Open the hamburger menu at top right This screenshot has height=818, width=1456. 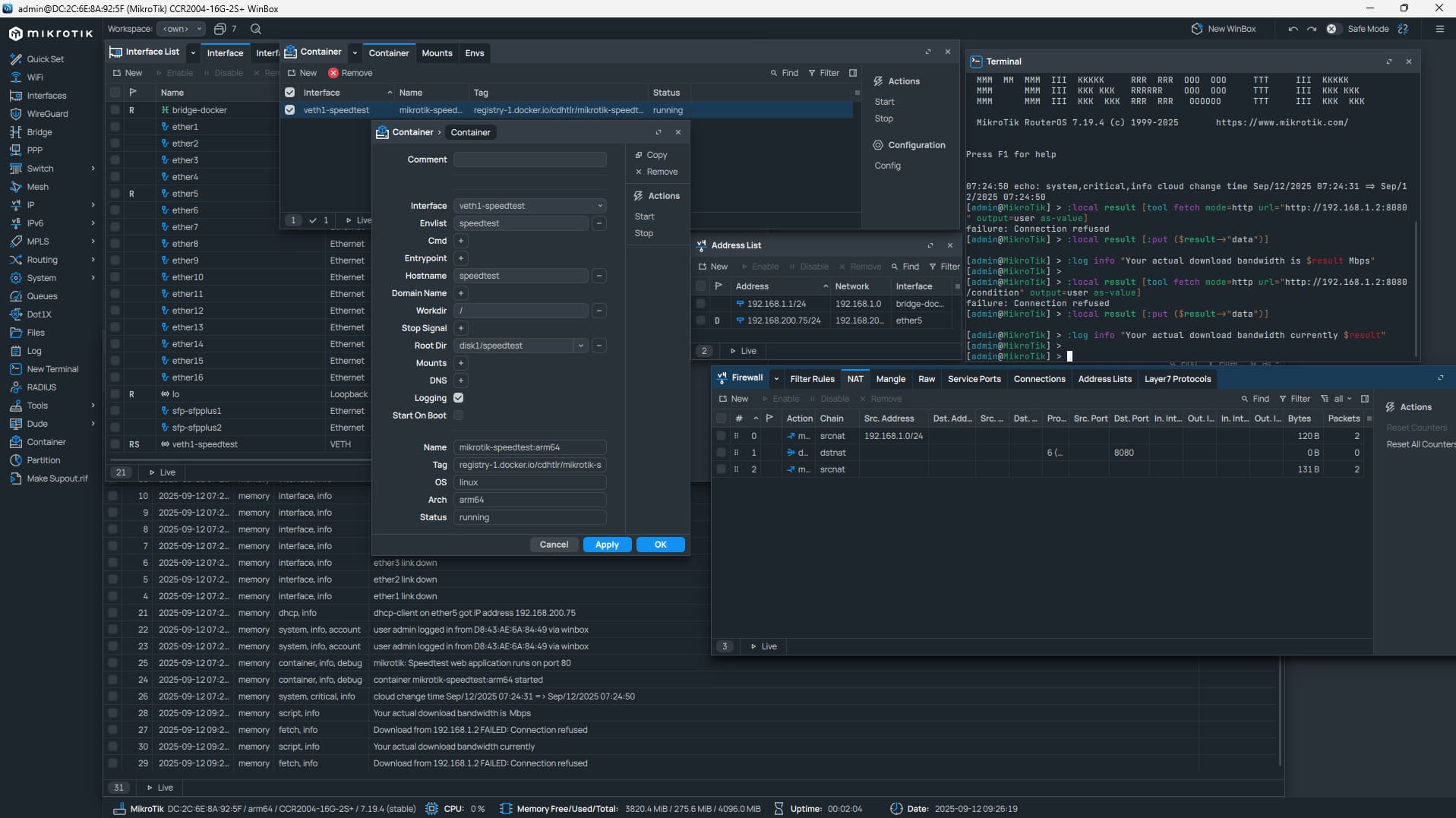click(1439, 29)
